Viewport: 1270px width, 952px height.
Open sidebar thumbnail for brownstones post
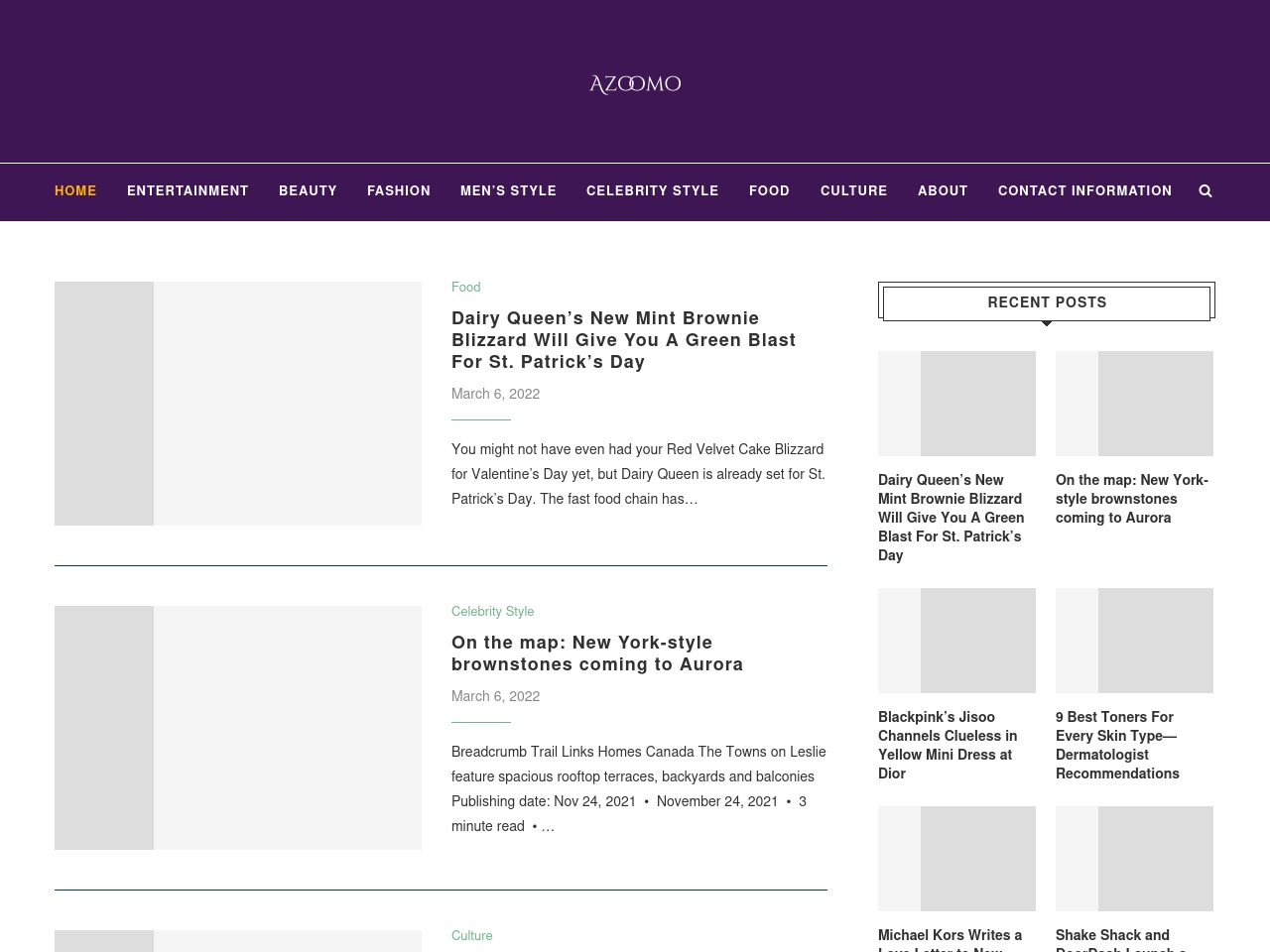click(x=1134, y=404)
